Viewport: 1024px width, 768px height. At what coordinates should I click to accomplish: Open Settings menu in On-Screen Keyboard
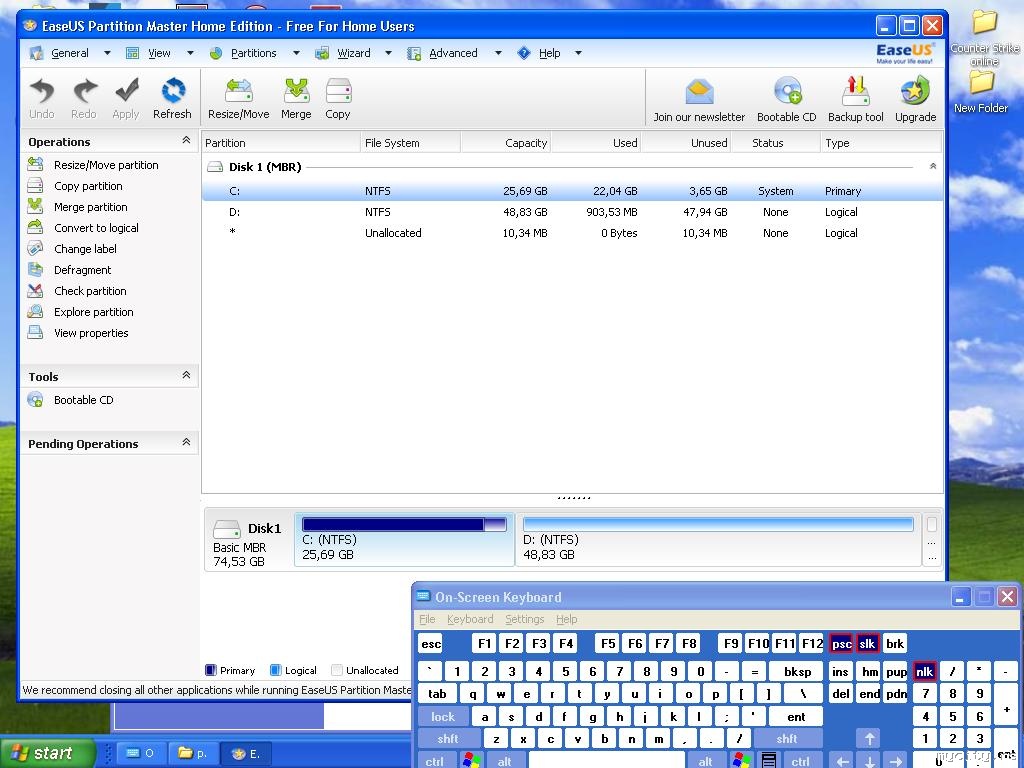pyautogui.click(x=524, y=619)
